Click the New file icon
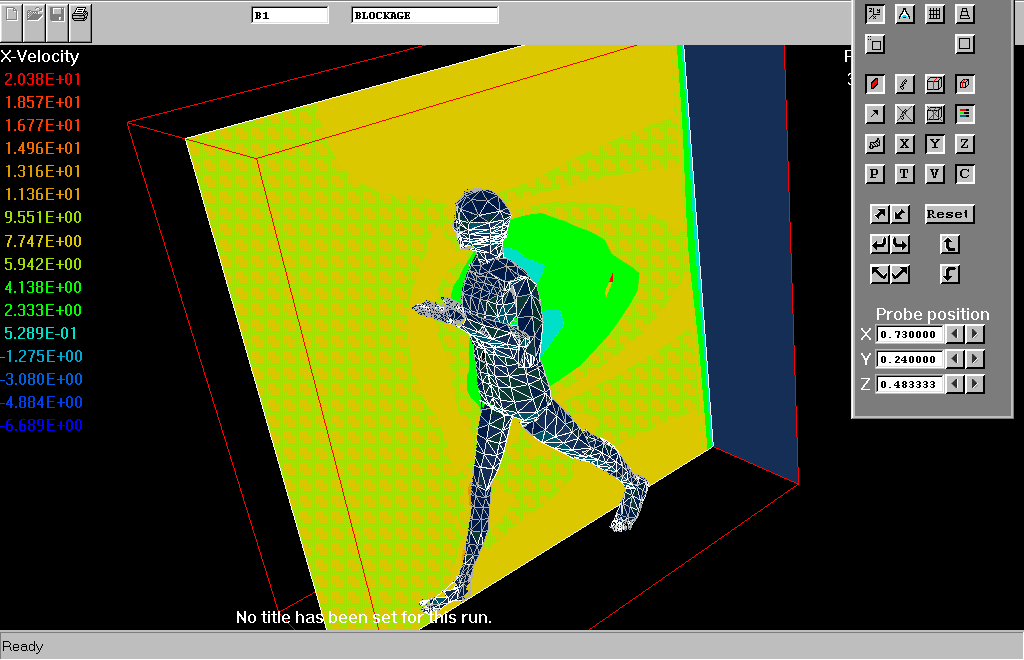The image size is (1024, 660). click(12, 15)
